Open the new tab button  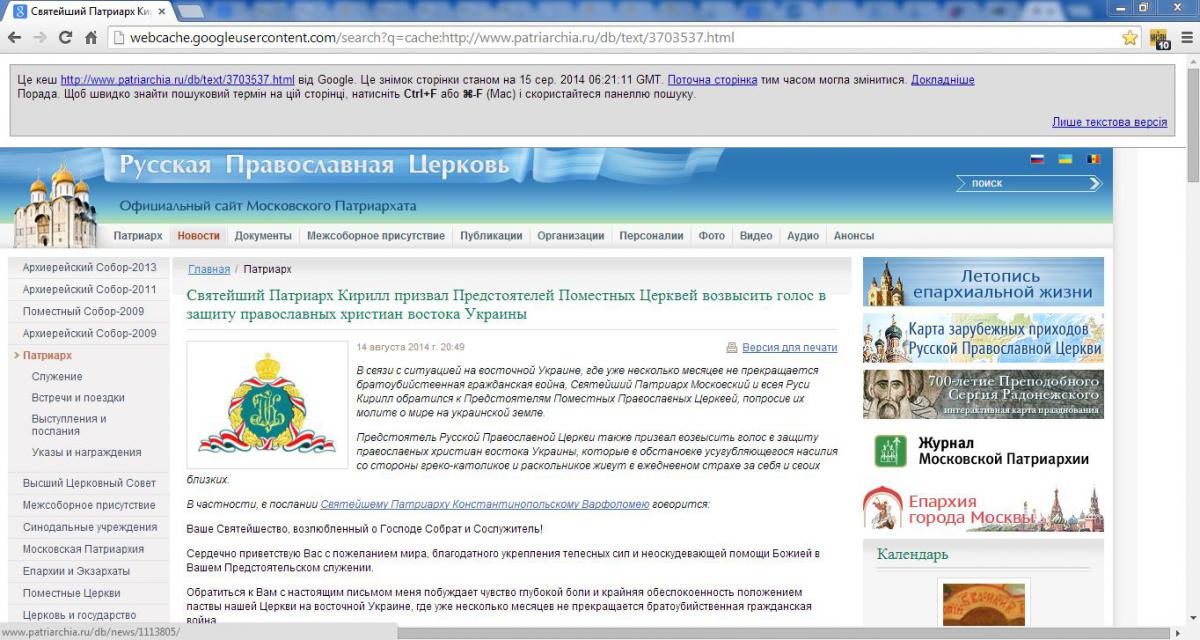[x=190, y=11]
